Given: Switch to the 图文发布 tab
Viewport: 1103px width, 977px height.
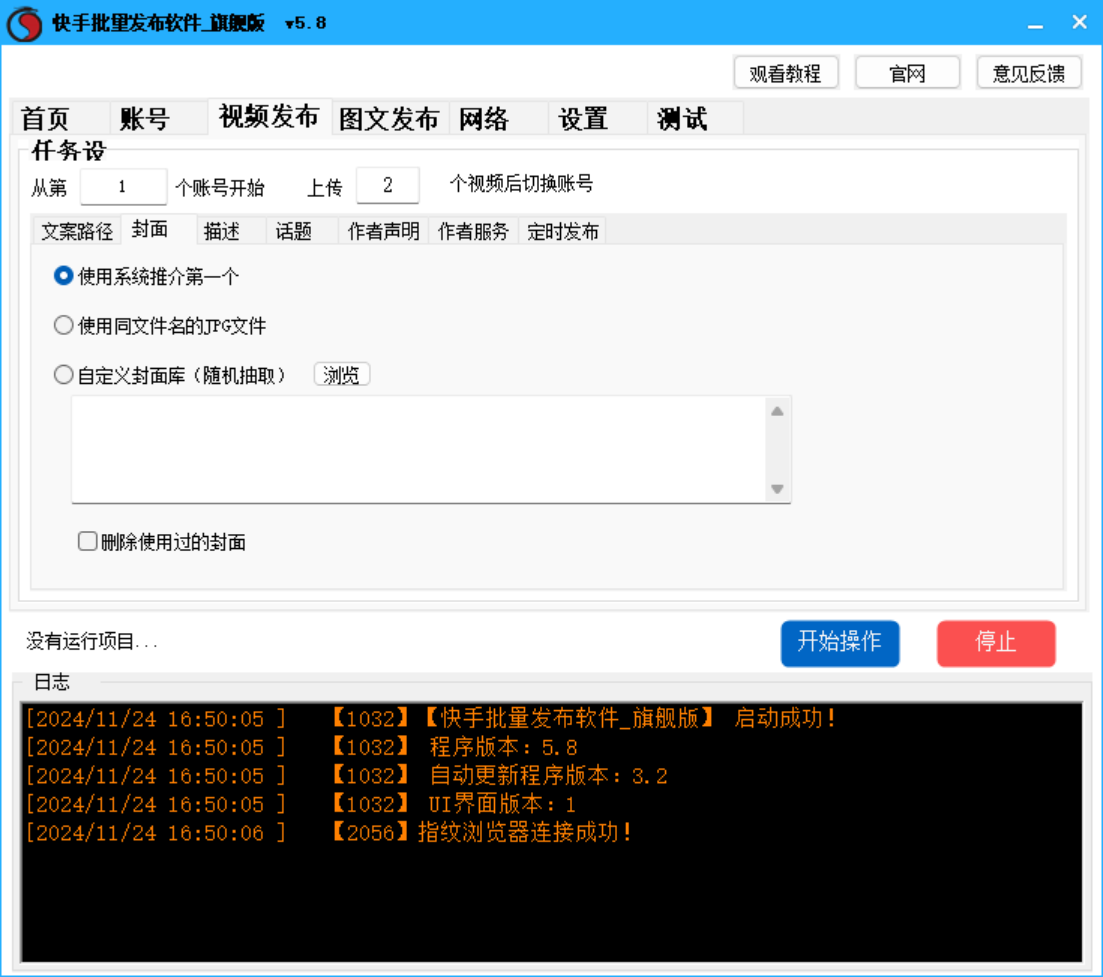Looking at the screenshot, I should 389,118.
